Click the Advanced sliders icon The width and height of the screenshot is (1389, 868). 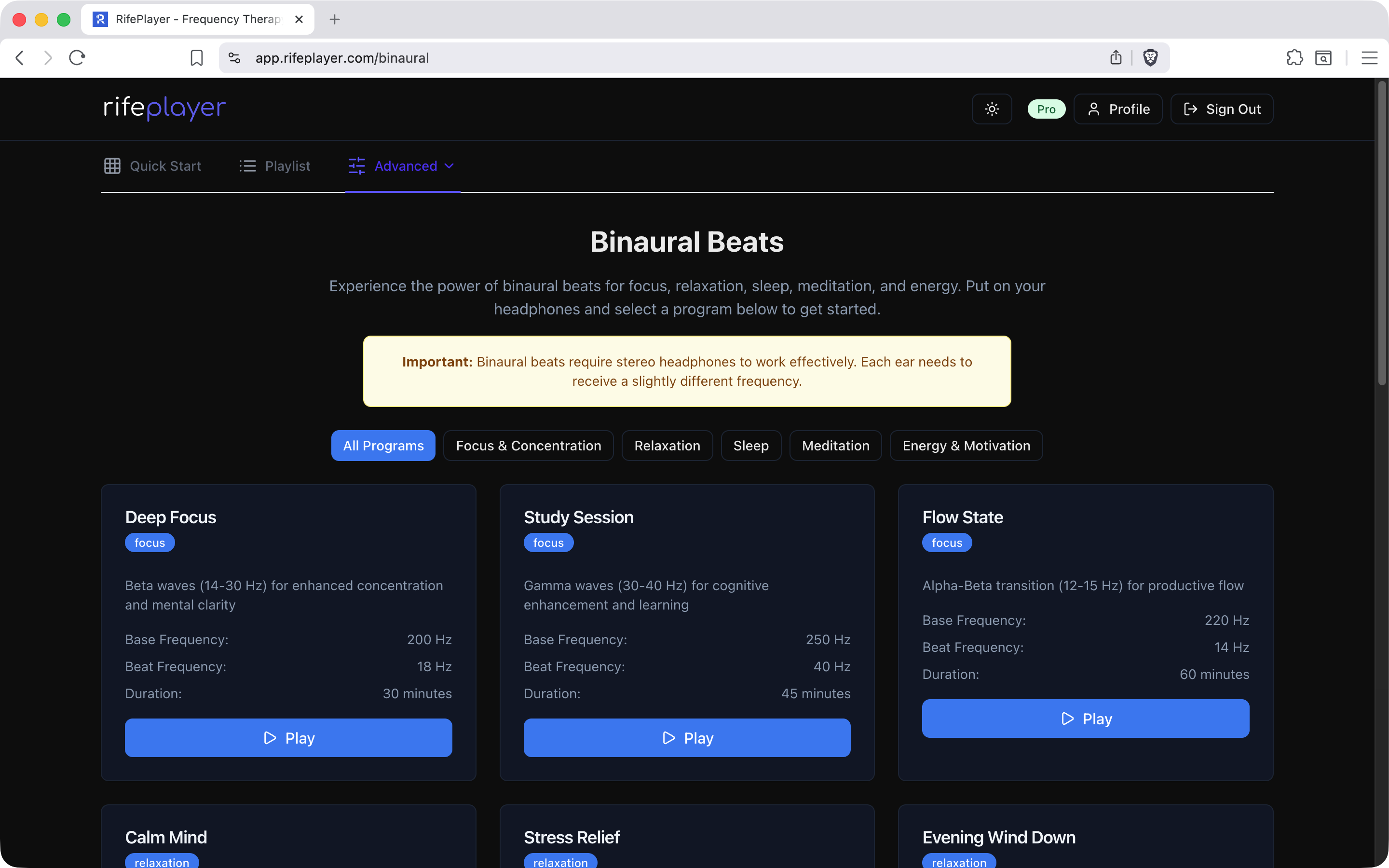(x=356, y=166)
